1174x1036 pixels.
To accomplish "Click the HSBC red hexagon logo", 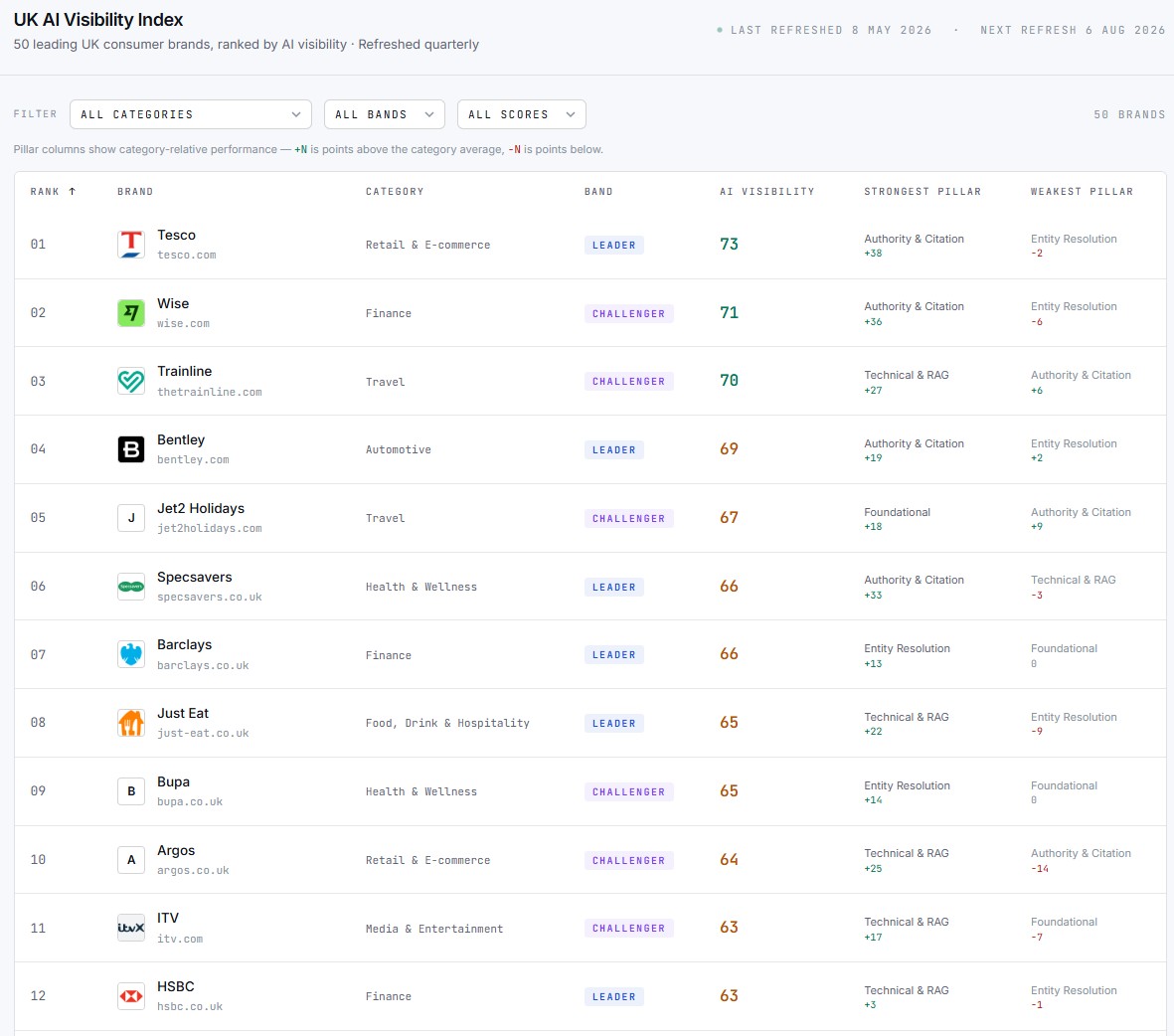I will click(131, 996).
